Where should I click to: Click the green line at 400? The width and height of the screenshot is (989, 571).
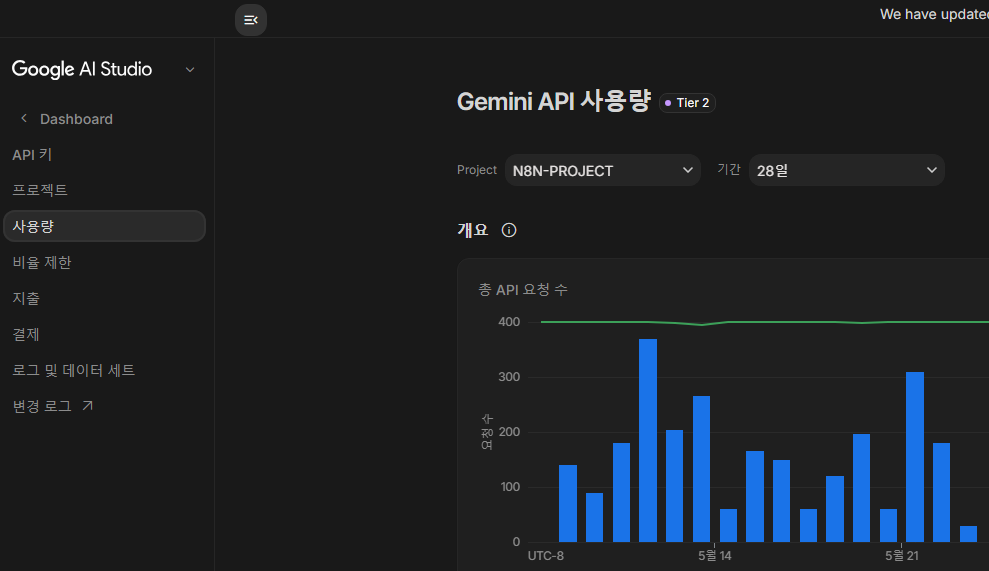[x=764, y=322]
